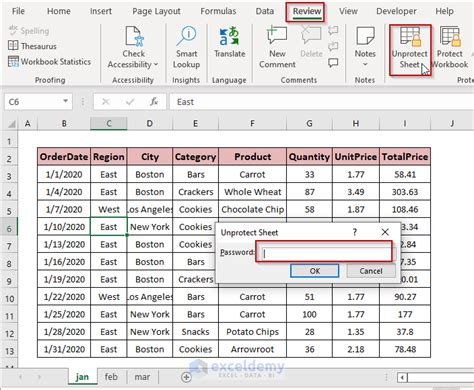The image size is (474, 390).
Task: Click the OrderDate header cell
Action: tap(64, 157)
